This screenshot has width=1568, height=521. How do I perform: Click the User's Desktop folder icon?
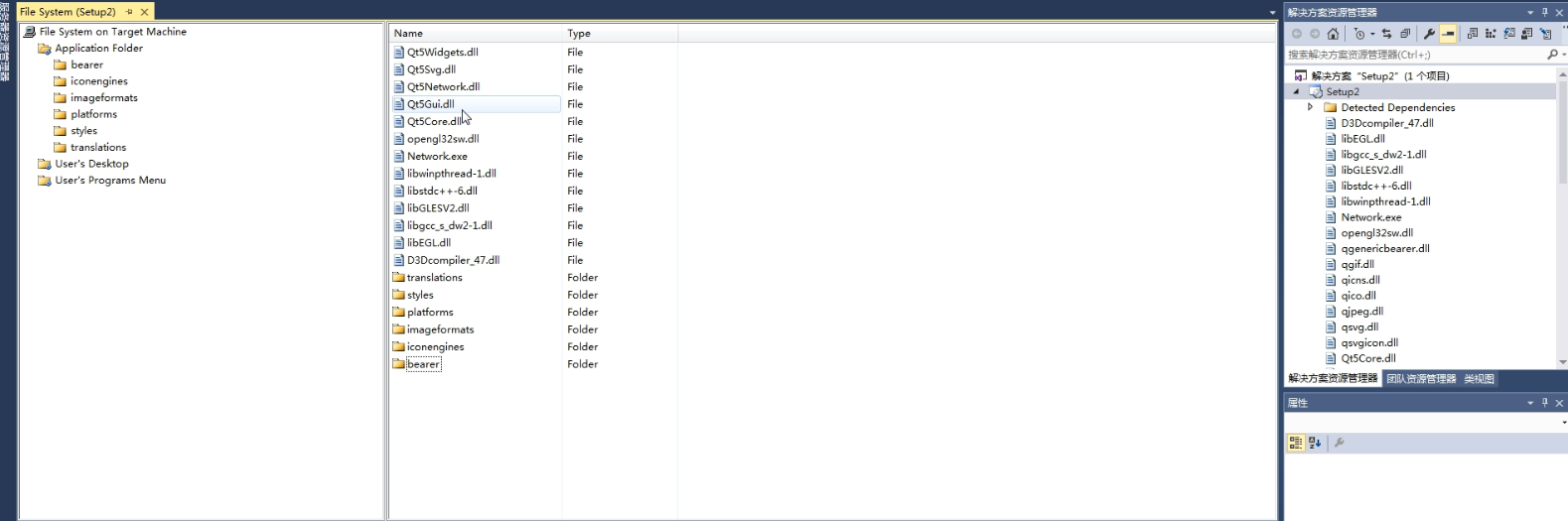pyautogui.click(x=45, y=164)
